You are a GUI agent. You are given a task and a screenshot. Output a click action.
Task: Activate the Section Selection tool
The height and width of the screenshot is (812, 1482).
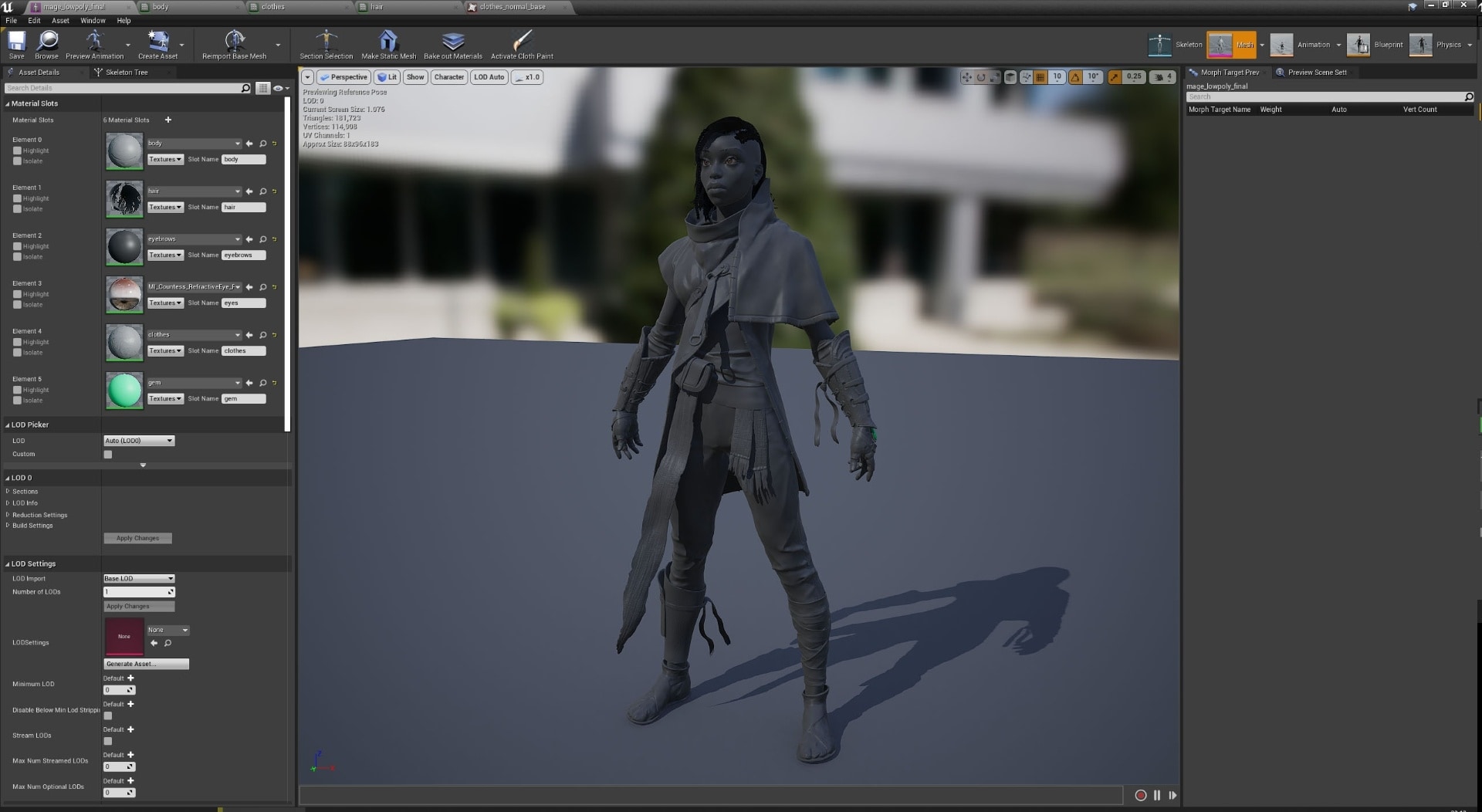pyautogui.click(x=326, y=41)
